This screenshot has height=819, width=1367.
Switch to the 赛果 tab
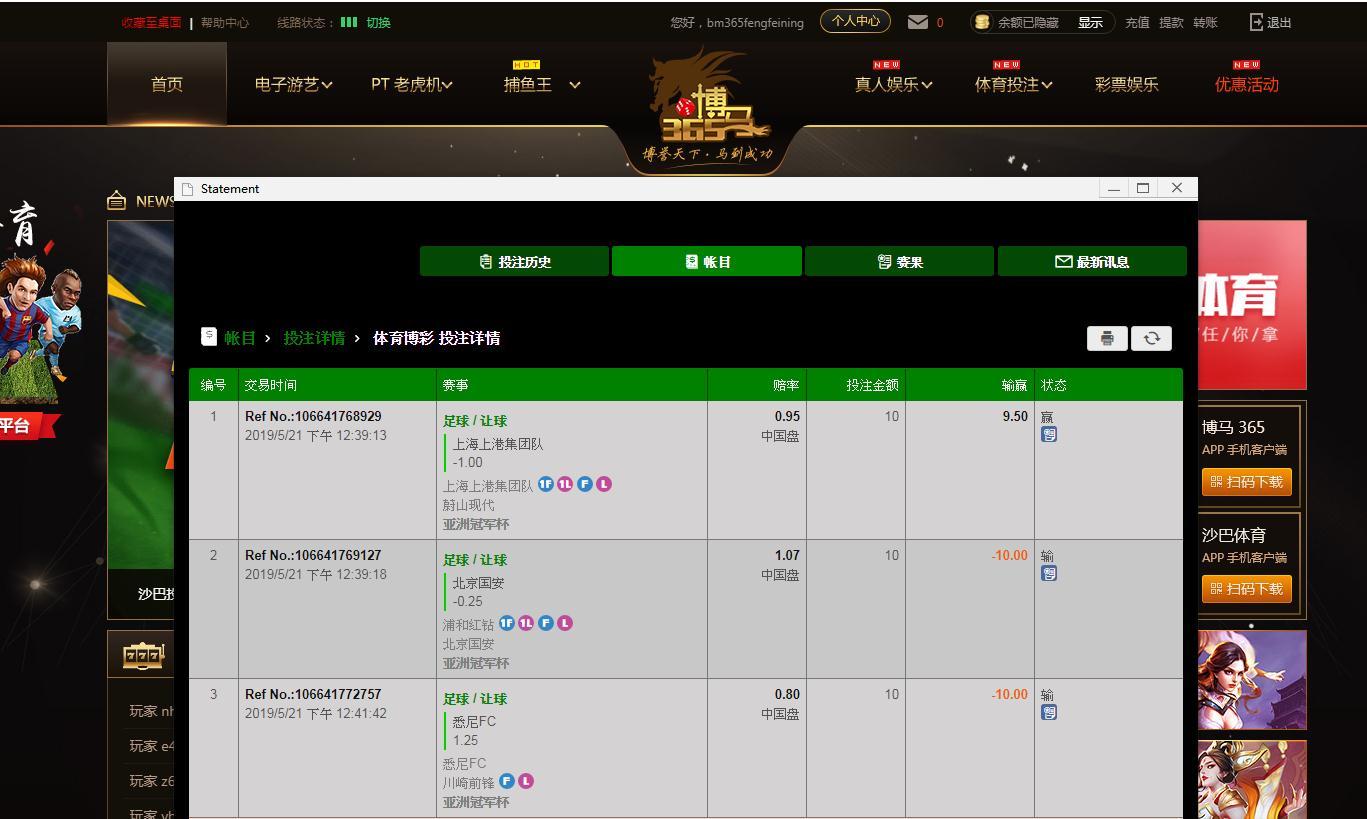coord(900,261)
